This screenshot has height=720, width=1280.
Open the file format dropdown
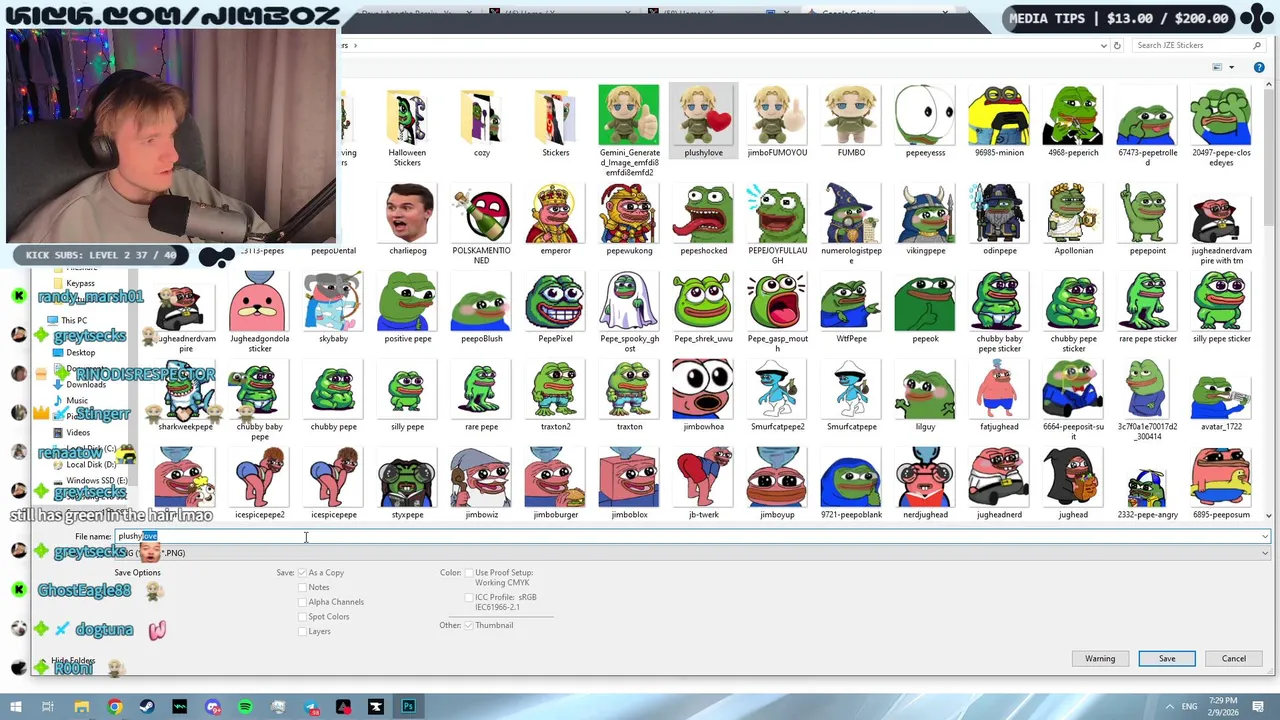tap(1265, 553)
